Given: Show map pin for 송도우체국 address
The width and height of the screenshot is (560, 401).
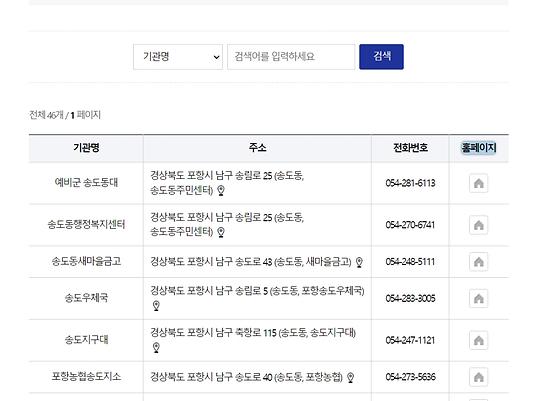Looking at the screenshot, I should coord(156,306).
